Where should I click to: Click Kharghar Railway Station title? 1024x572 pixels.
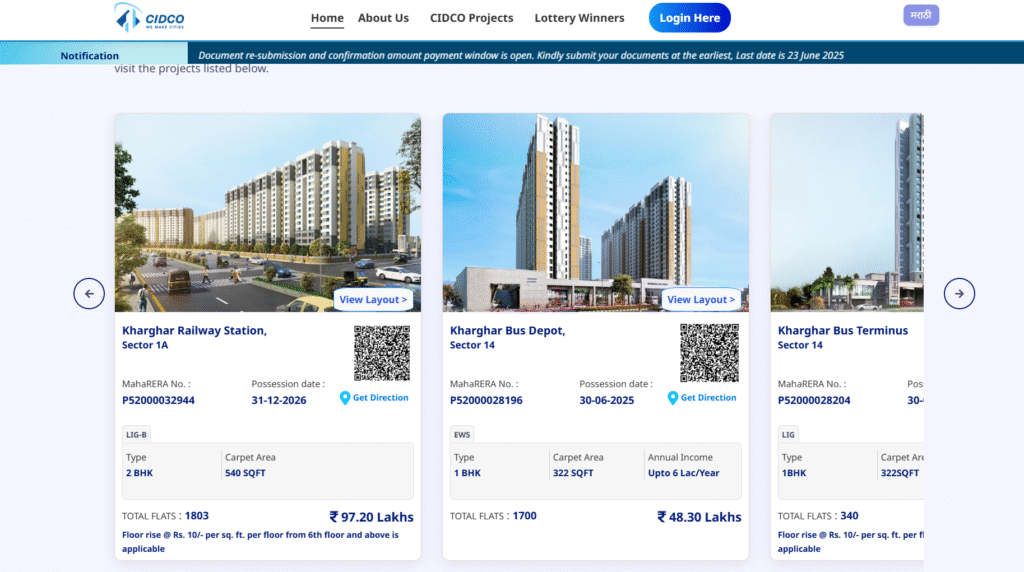(x=195, y=330)
